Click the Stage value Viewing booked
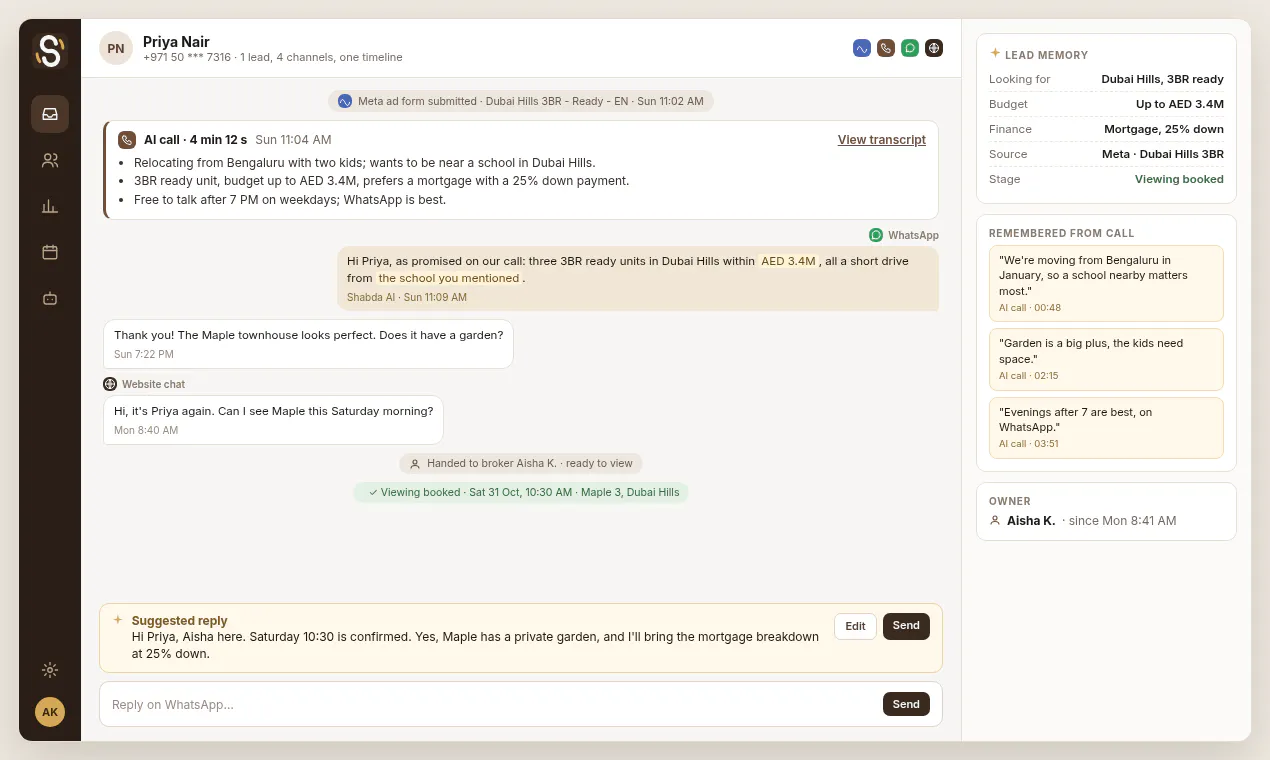The height and width of the screenshot is (760, 1270). (x=1179, y=180)
